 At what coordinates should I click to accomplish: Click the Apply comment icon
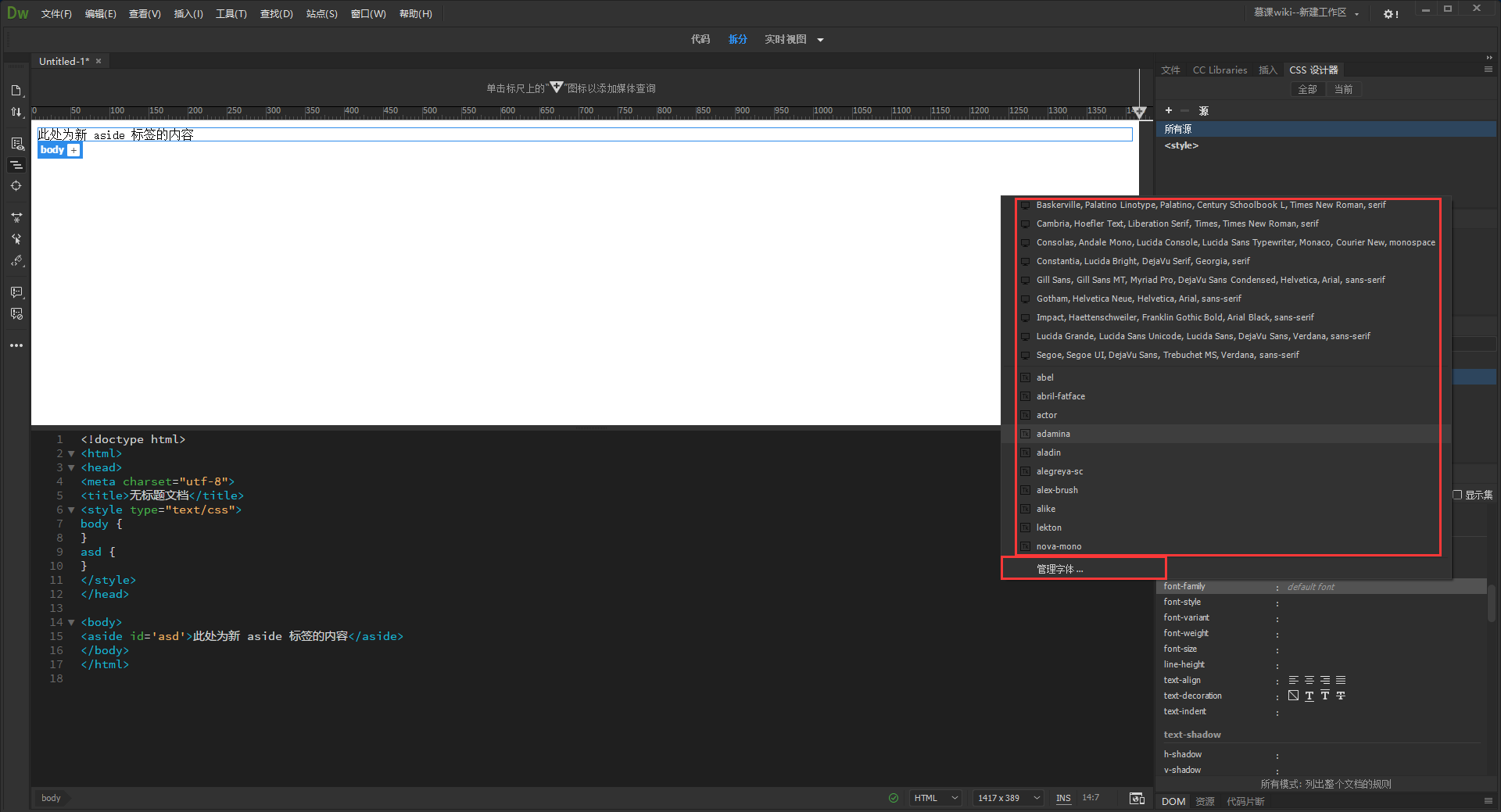(16, 292)
